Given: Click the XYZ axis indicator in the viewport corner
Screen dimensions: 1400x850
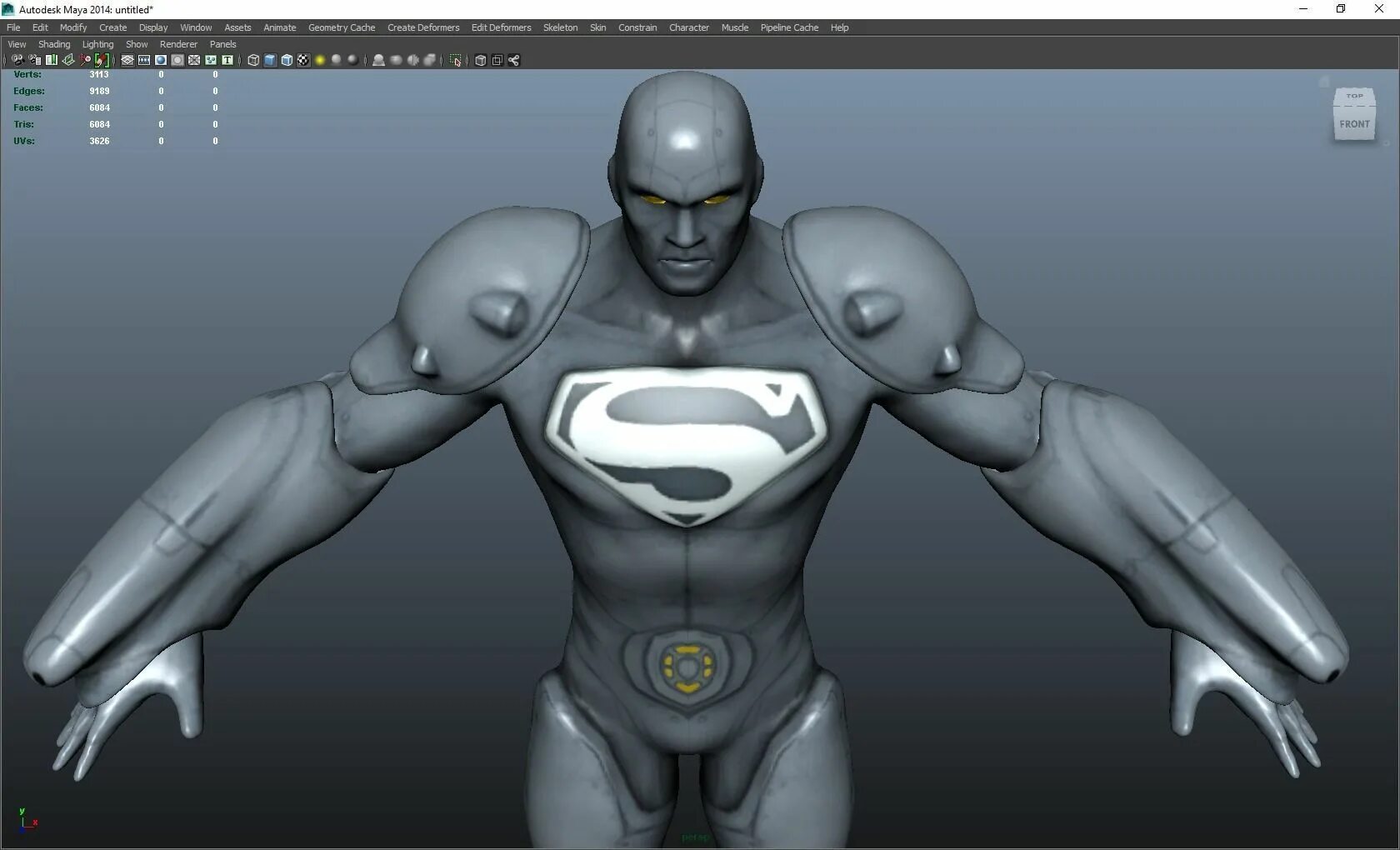Looking at the screenshot, I should coord(27,820).
